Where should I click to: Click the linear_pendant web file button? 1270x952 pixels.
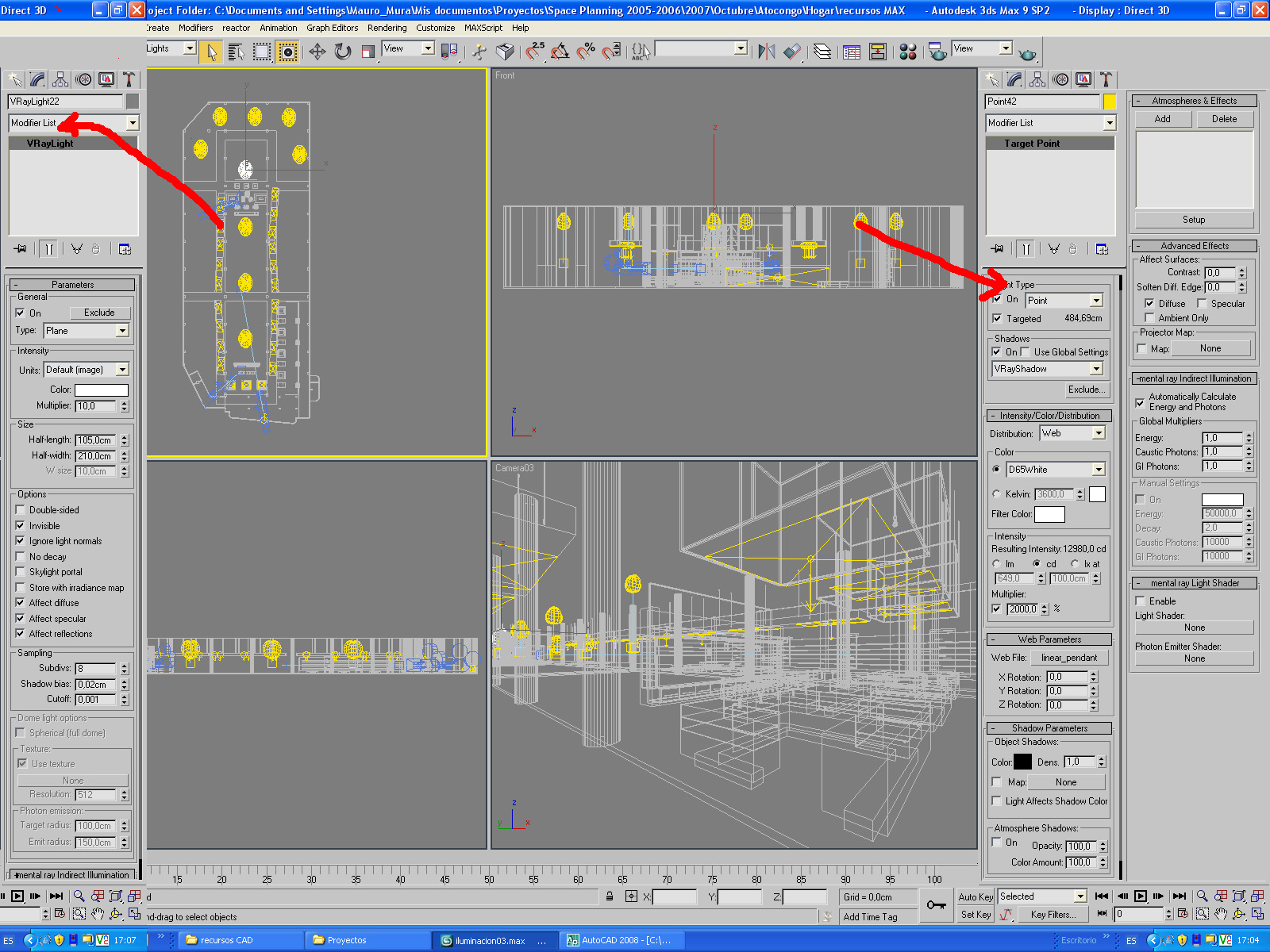click(x=1069, y=658)
